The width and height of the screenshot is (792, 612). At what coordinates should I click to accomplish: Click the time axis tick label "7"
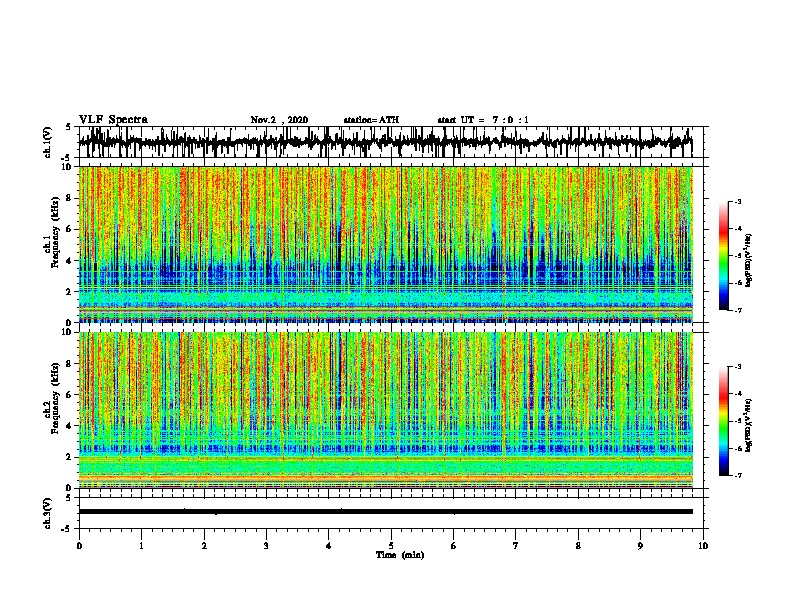[x=516, y=546]
